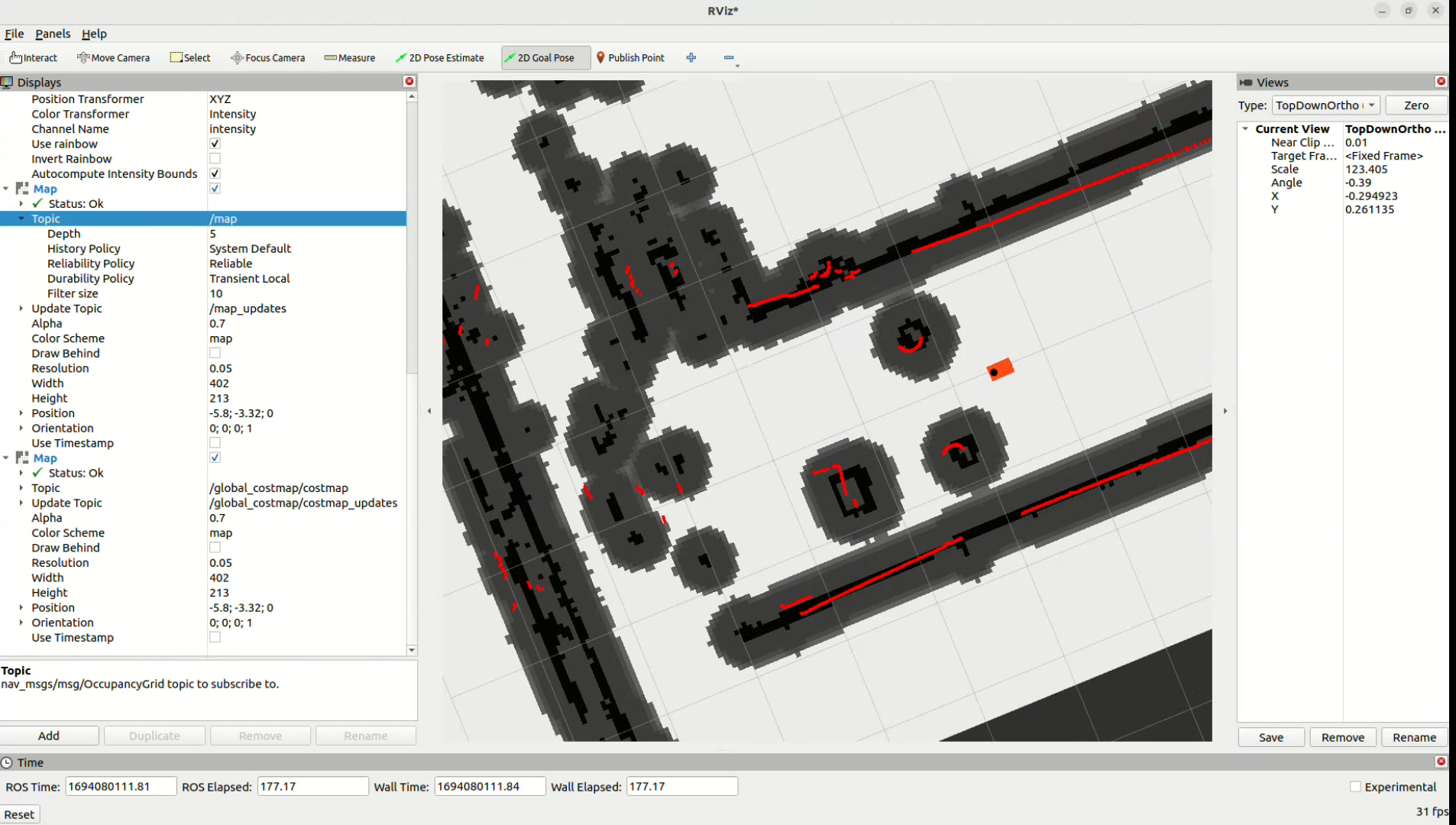Toggle the Use rainbow checkbox

(x=215, y=144)
